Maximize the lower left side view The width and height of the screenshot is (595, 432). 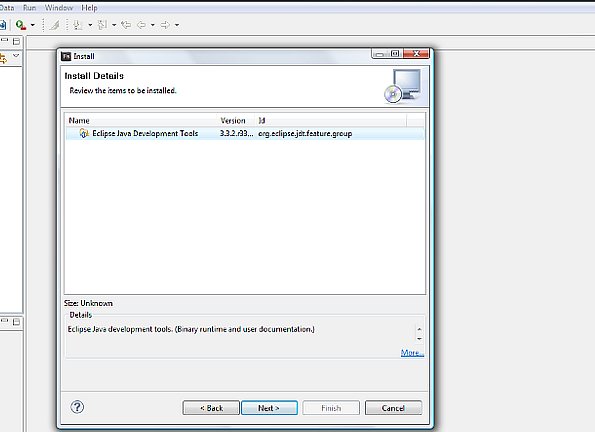tap(16, 322)
